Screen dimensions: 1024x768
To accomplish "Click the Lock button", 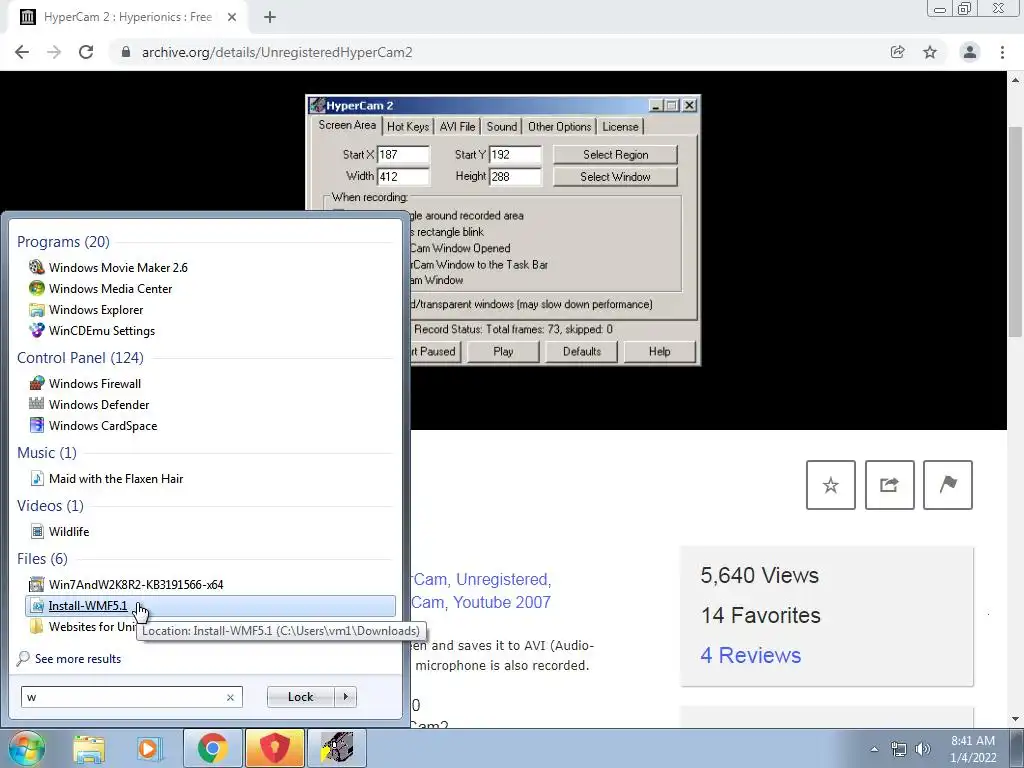I will [x=300, y=697].
